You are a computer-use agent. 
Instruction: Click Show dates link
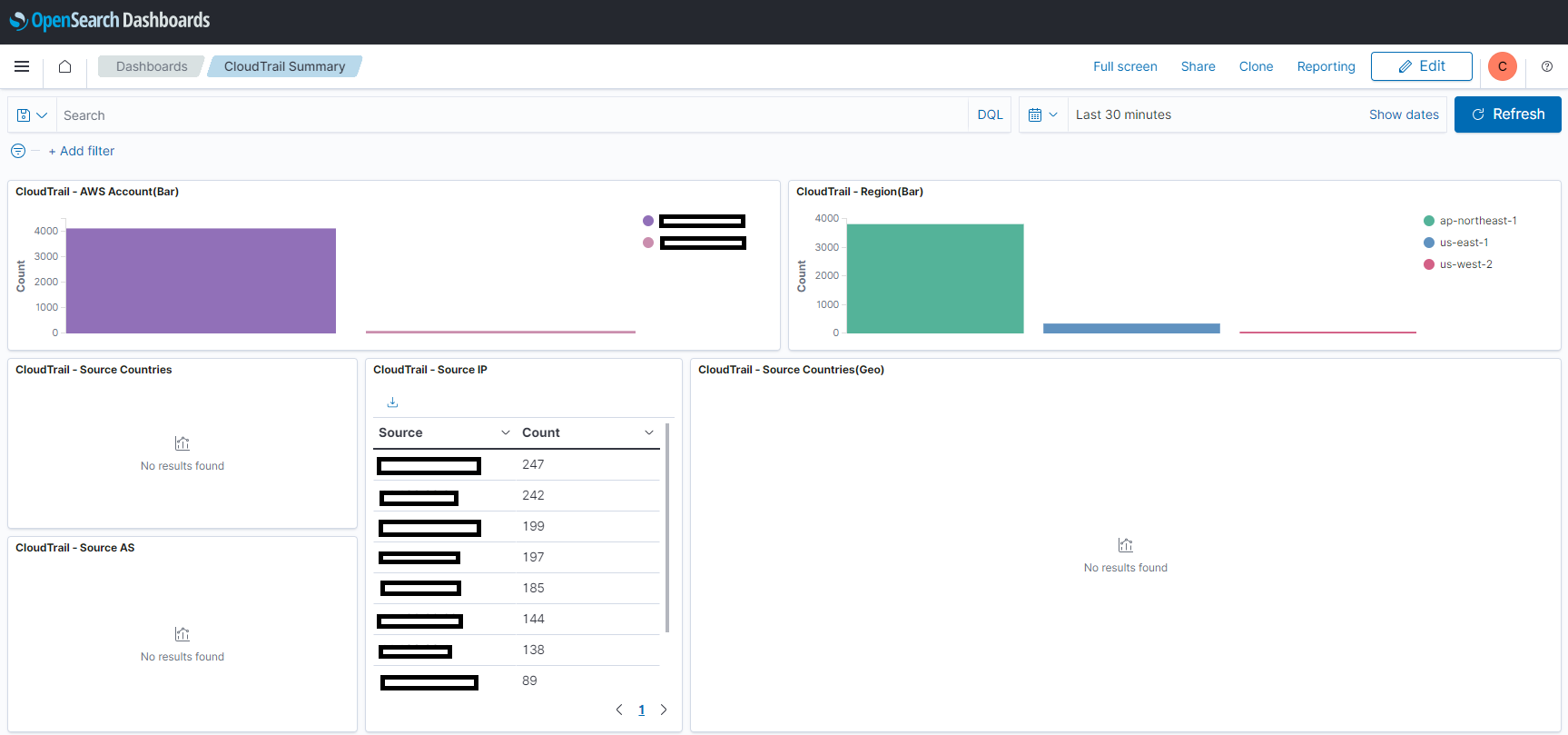[1404, 114]
